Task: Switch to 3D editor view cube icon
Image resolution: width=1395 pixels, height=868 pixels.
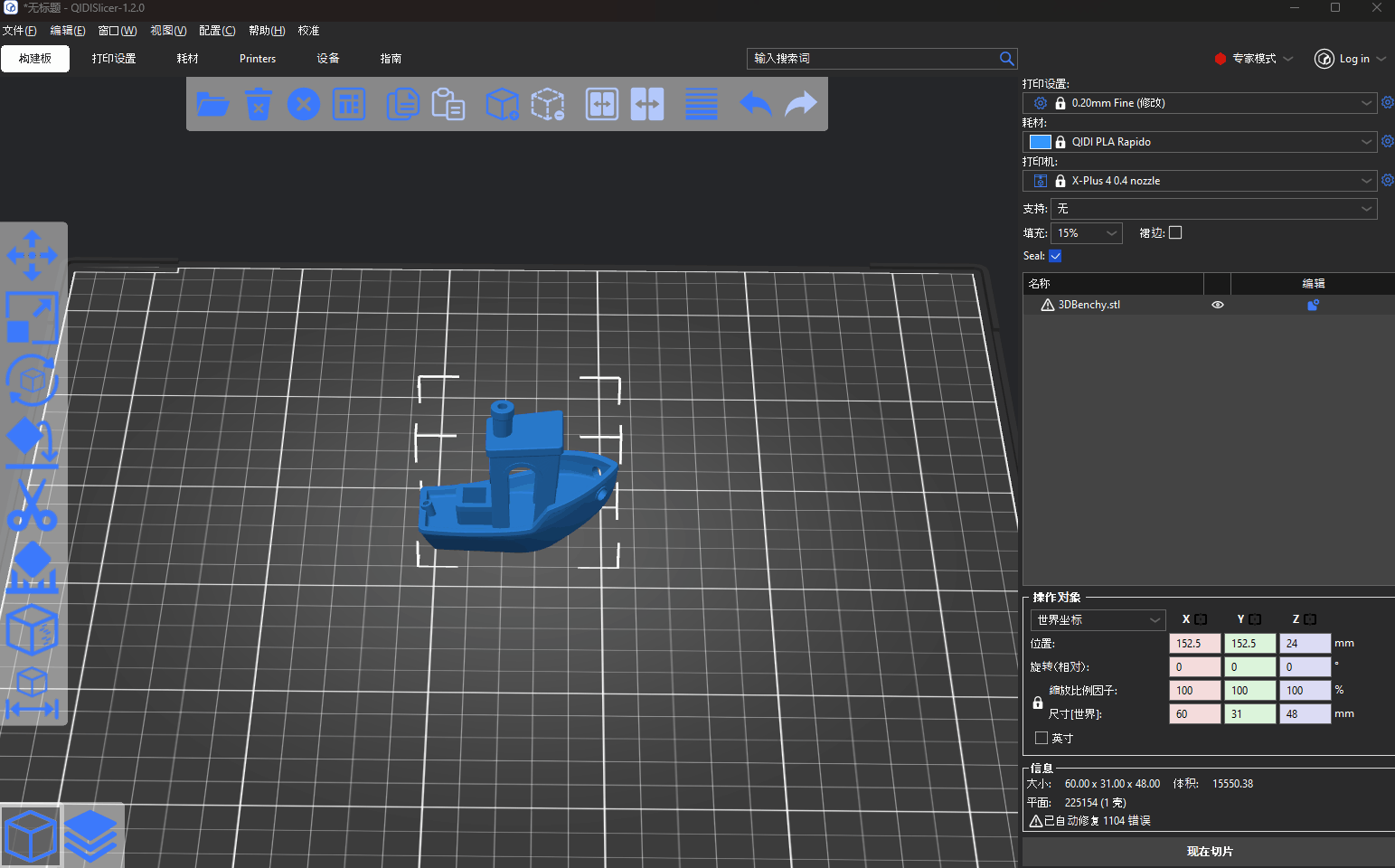Action: point(31,835)
